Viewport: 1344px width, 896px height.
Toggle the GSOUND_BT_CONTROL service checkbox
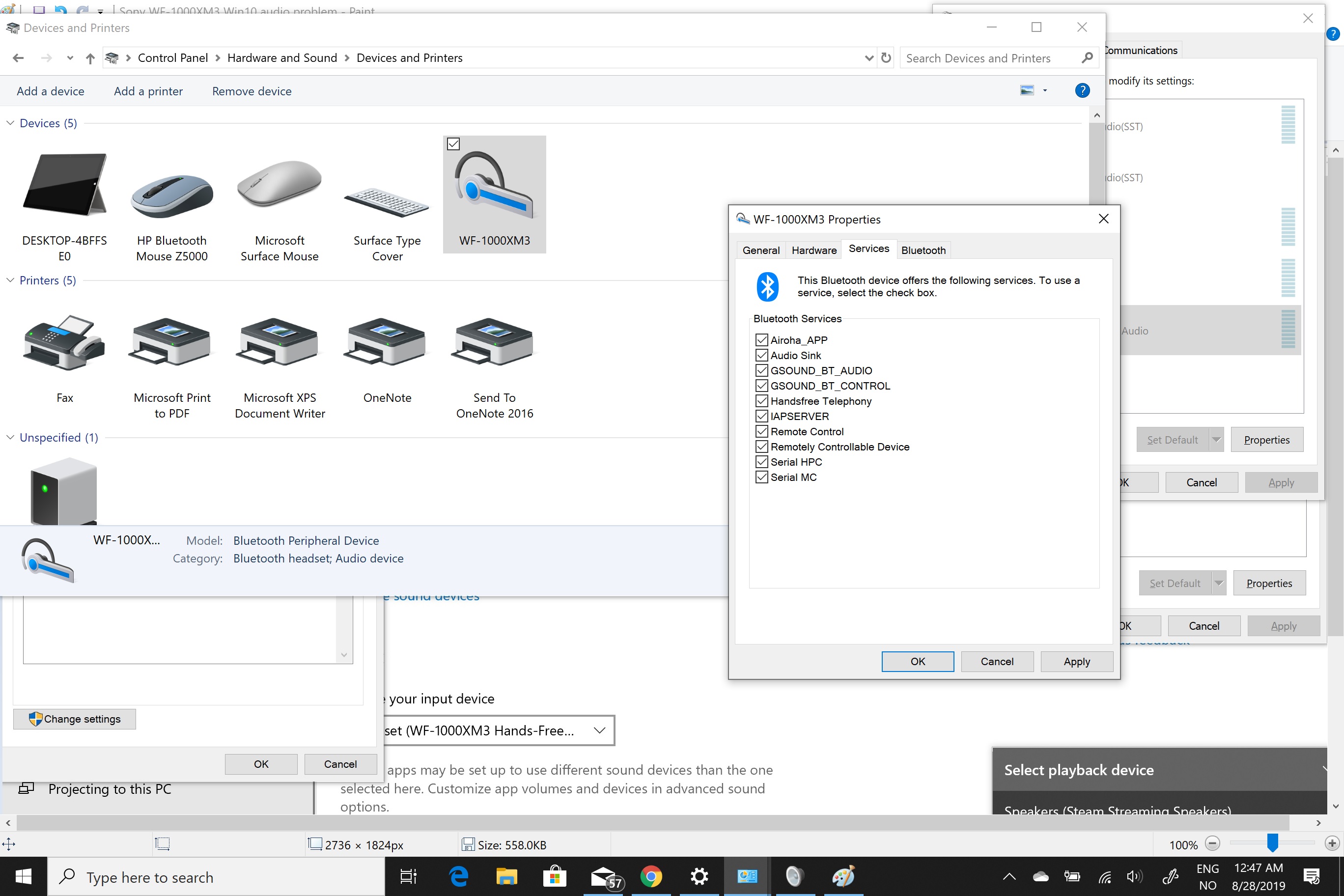pos(762,386)
